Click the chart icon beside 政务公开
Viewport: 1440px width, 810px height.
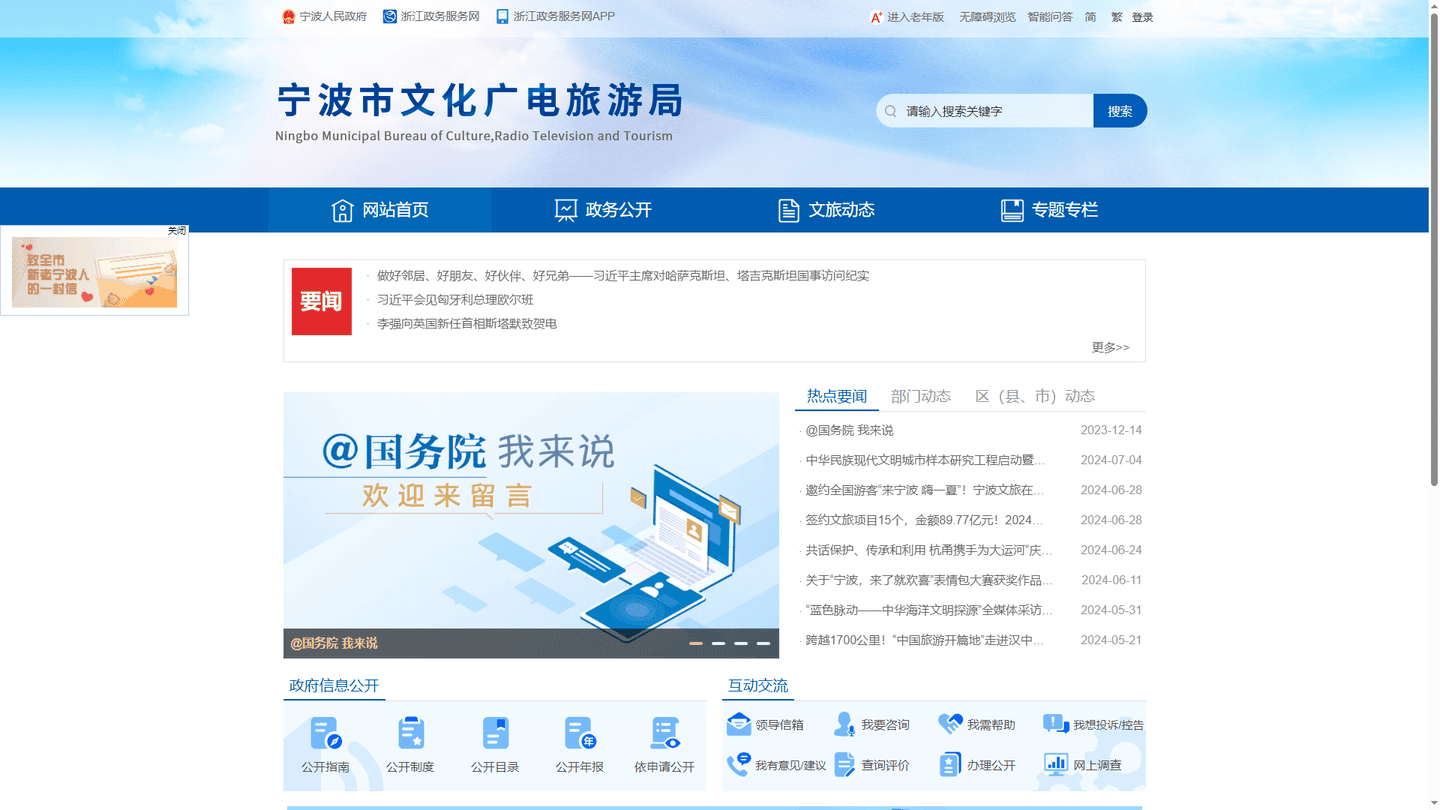tap(566, 210)
